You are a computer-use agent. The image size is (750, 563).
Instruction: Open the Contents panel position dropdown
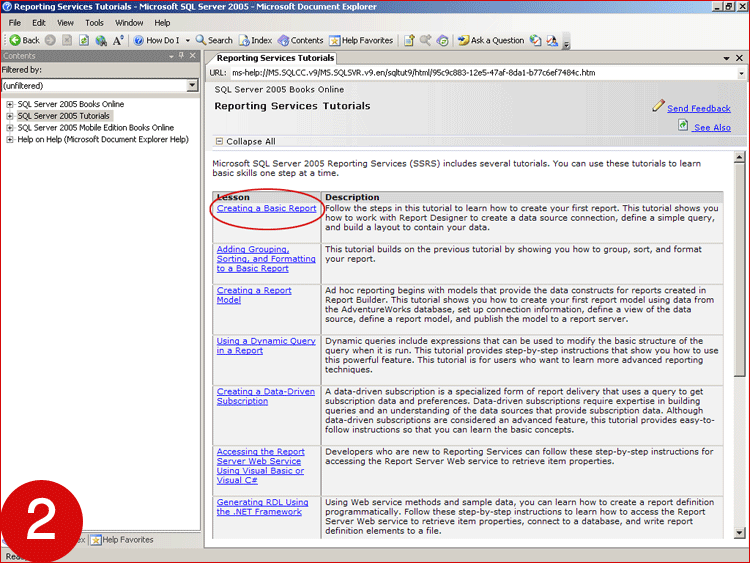tap(171, 56)
